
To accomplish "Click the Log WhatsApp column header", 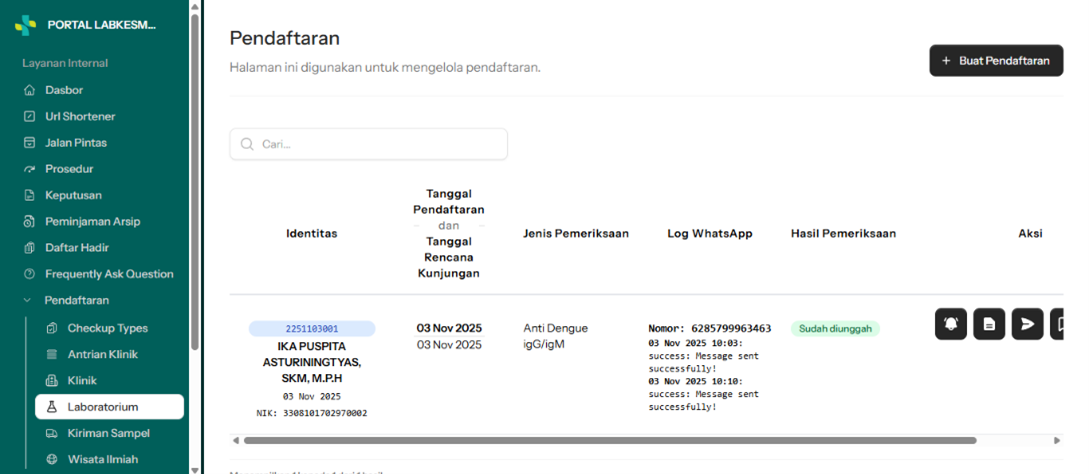I will 710,234.
